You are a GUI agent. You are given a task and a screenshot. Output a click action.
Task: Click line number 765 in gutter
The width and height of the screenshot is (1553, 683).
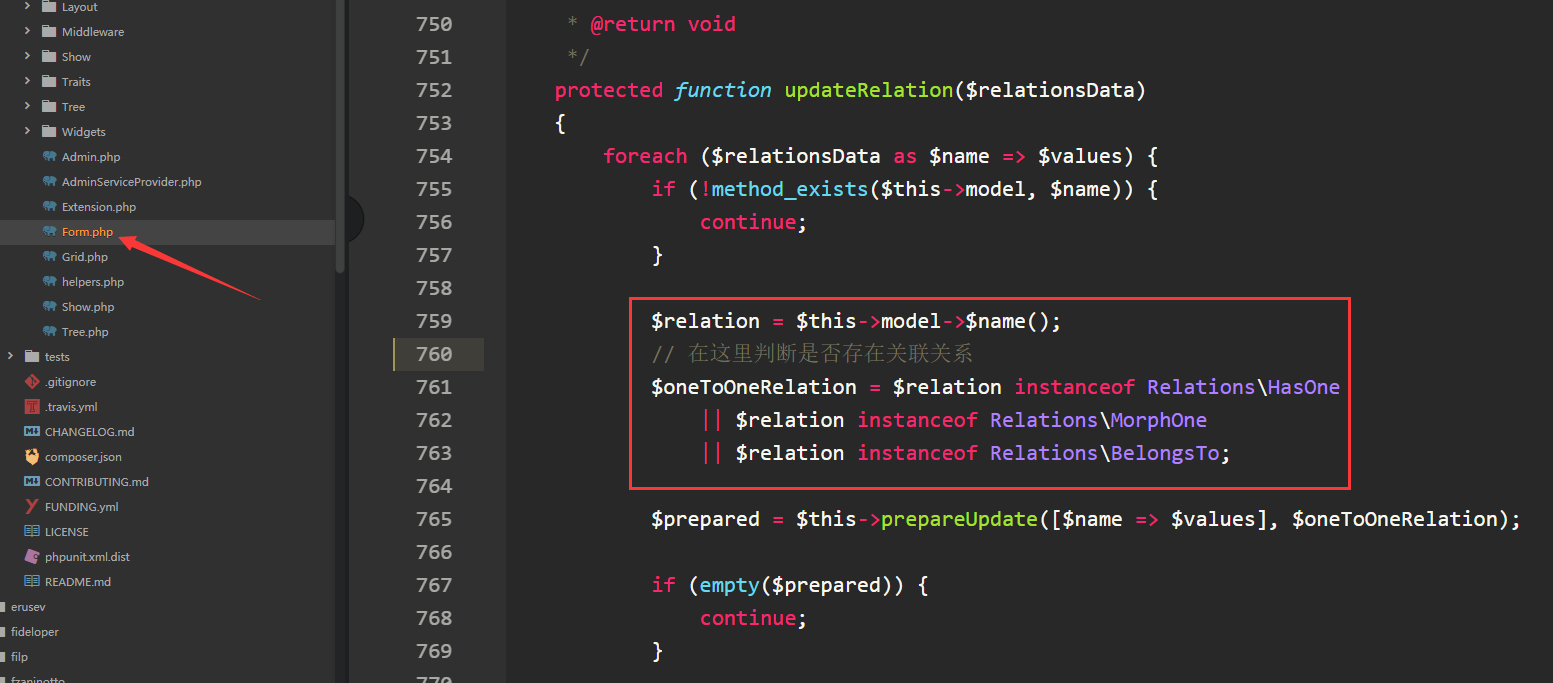[434, 519]
